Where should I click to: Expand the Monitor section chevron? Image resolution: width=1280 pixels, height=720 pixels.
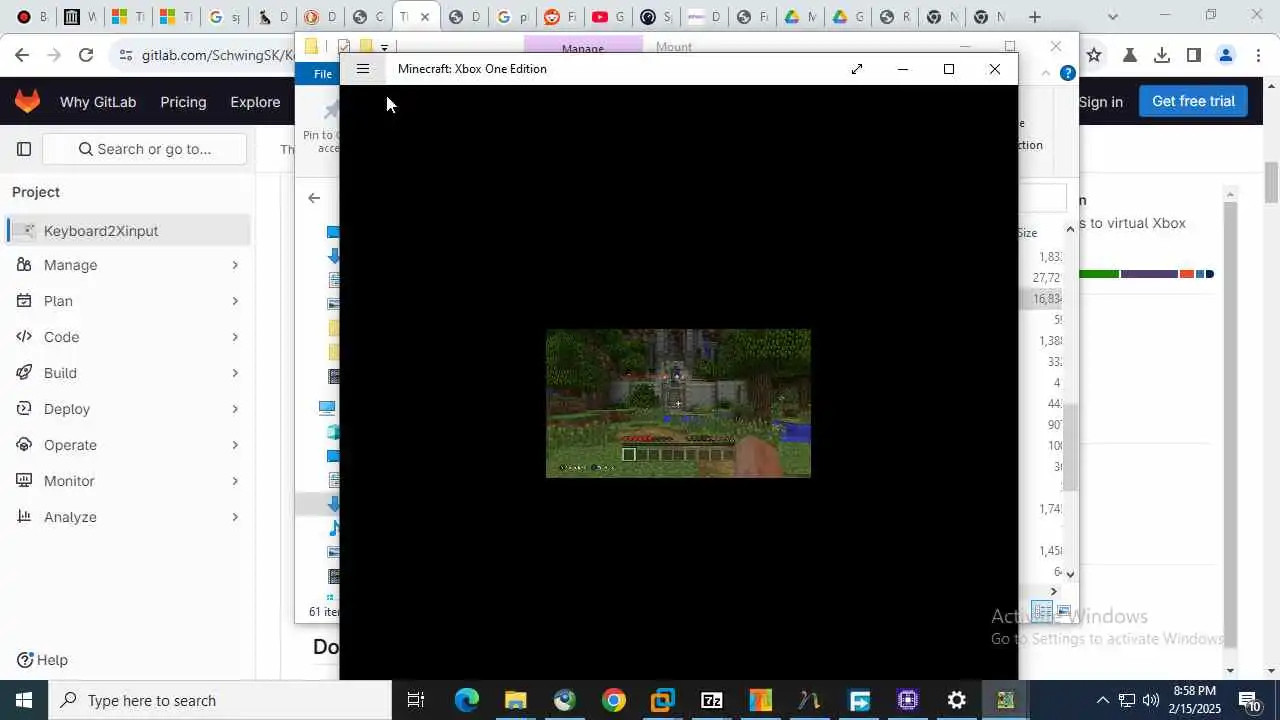(235, 481)
